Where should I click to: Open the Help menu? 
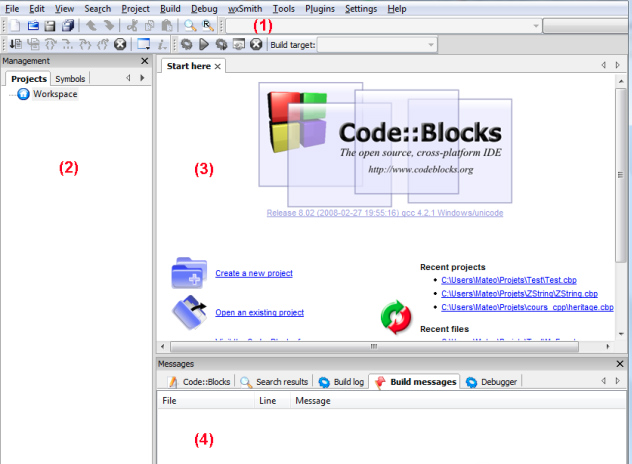point(397,8)
